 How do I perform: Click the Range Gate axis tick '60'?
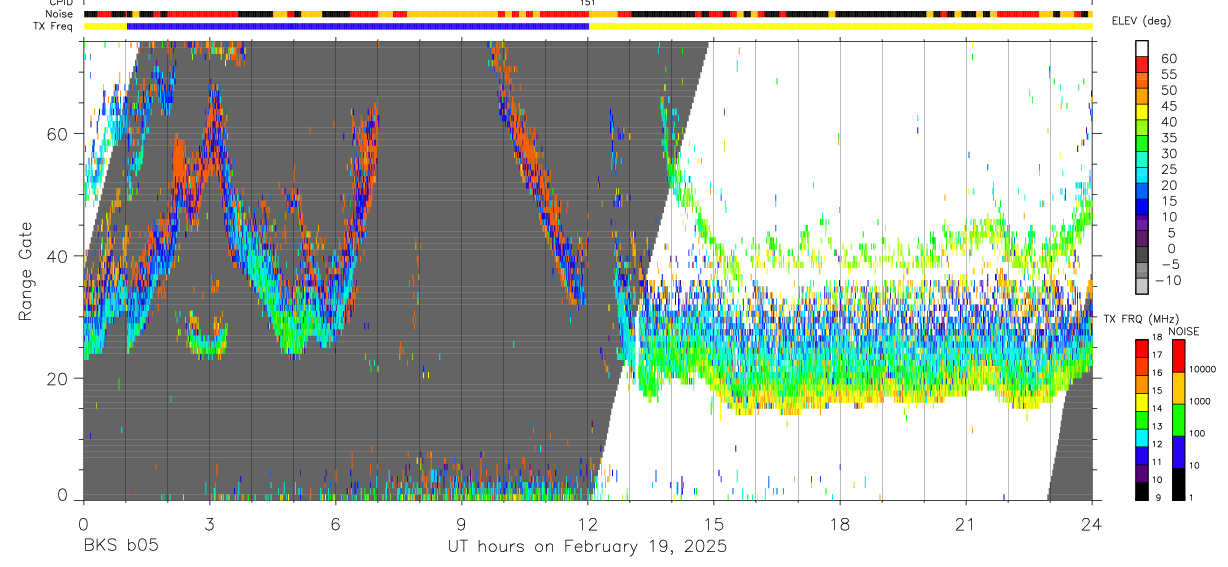pos(58,133)
